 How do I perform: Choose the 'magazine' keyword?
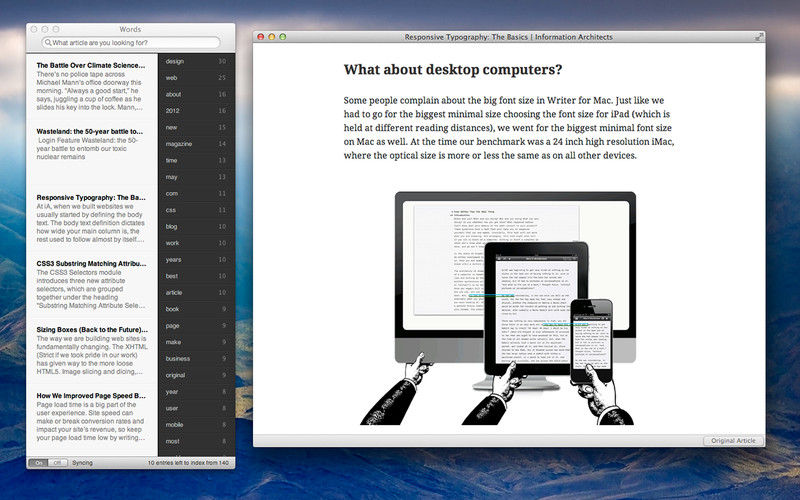tap(196, 144)
